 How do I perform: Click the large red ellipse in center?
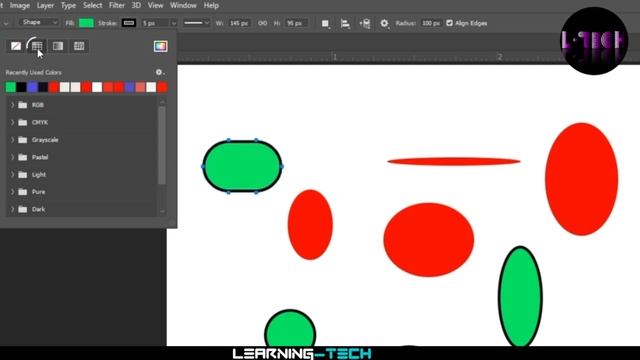[x=429, y=240]
